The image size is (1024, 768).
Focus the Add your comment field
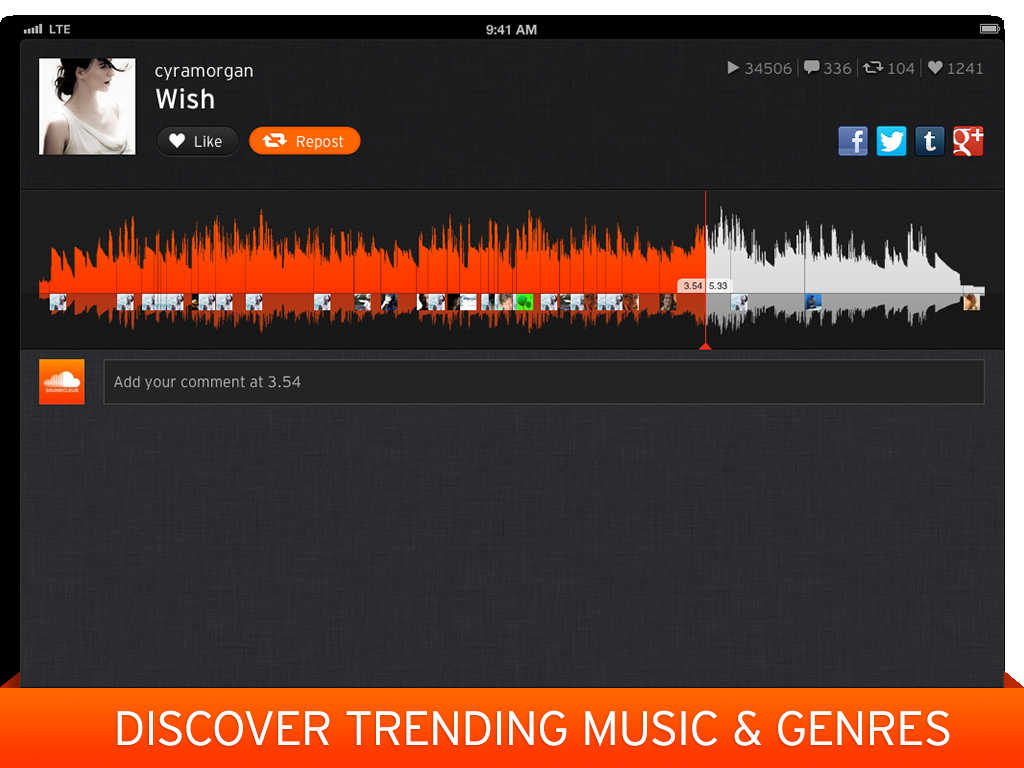[x=543, y=382]
